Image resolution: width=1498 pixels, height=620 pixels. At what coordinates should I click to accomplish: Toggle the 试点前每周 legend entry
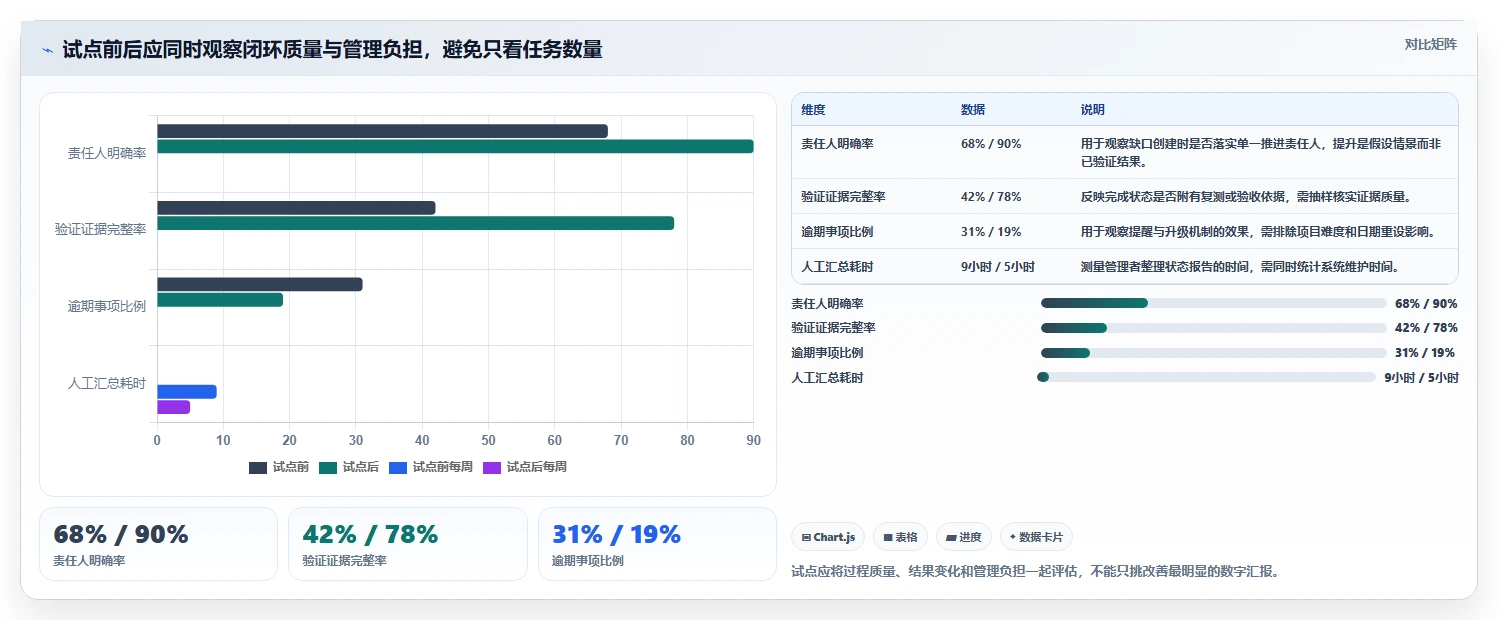[x=431, y=467]
